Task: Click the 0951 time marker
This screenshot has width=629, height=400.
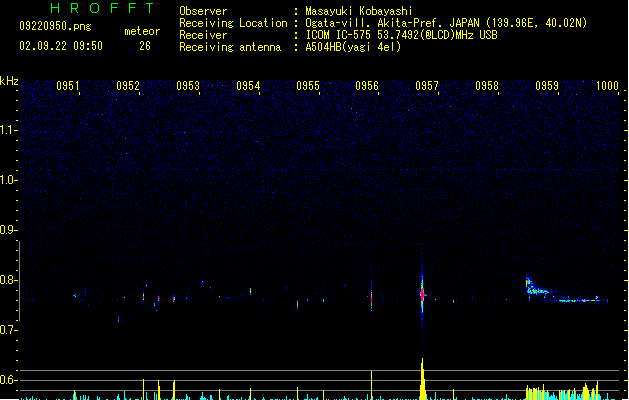Action: [x=67, y=86]
